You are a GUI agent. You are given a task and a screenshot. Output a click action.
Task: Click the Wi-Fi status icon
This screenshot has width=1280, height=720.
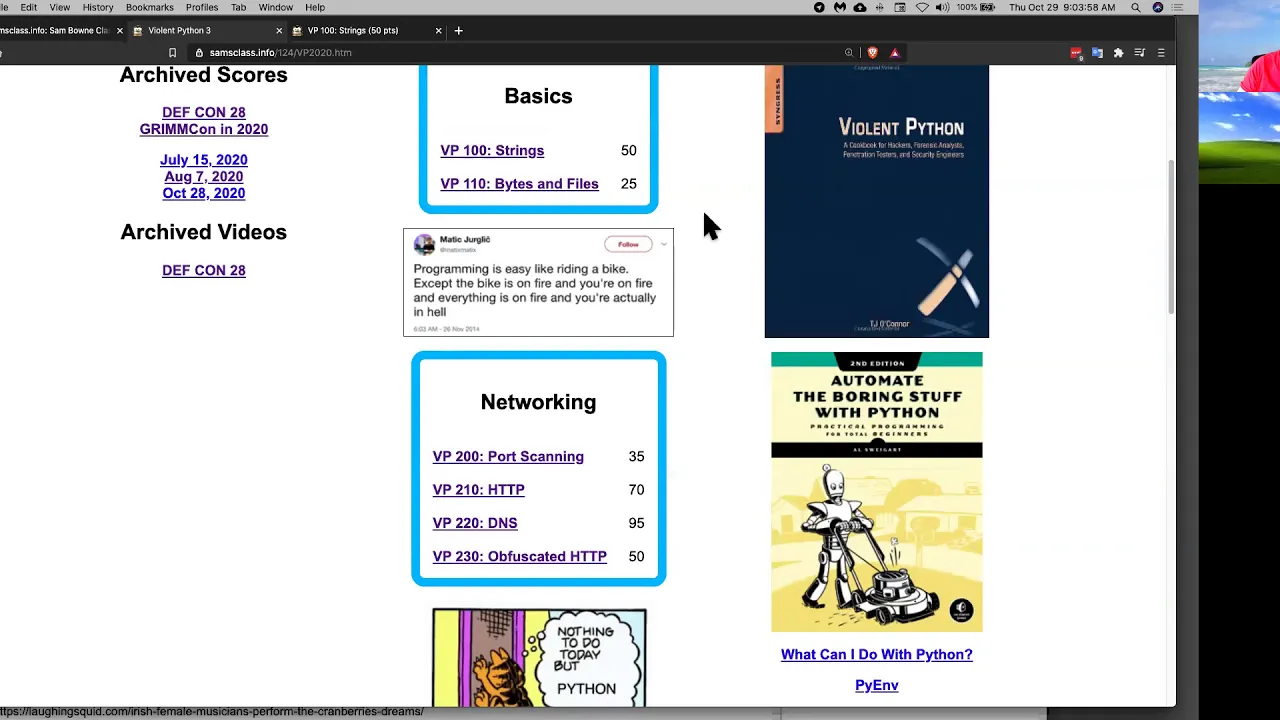pyautogui.click(x=922, y=7)
